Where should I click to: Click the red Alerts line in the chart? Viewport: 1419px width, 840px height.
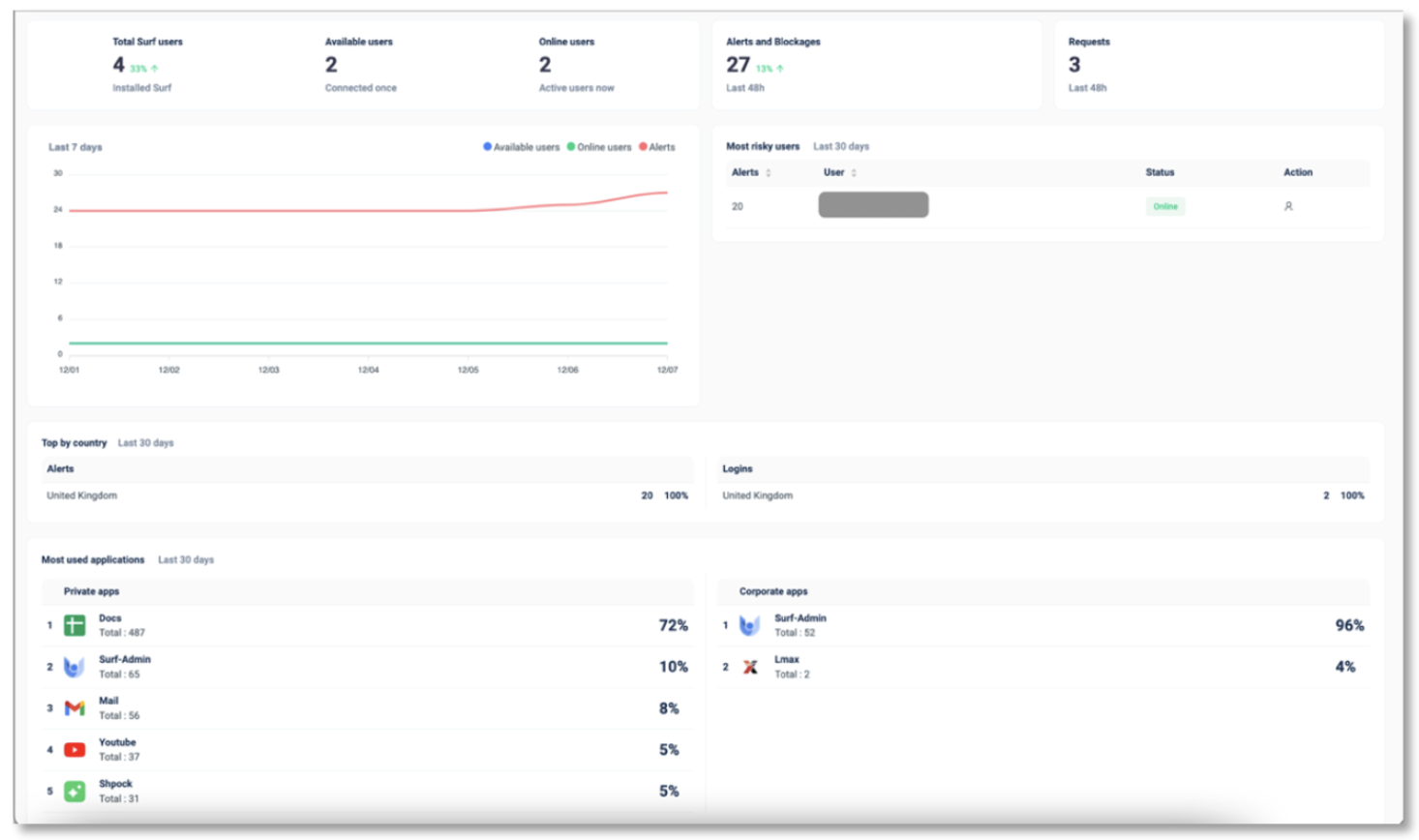[368, 210]
